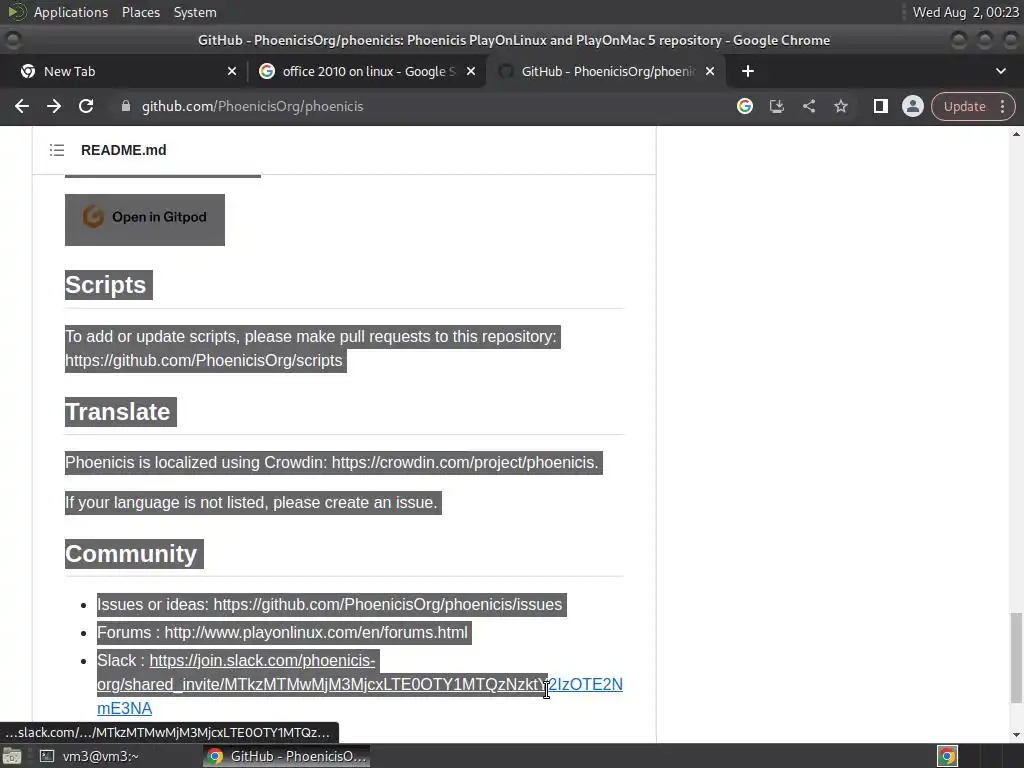The width and height of the screenshot is (1024, 768).
Task: Click the page vertical scrollbar thumb
Action: coord(1016,658)
